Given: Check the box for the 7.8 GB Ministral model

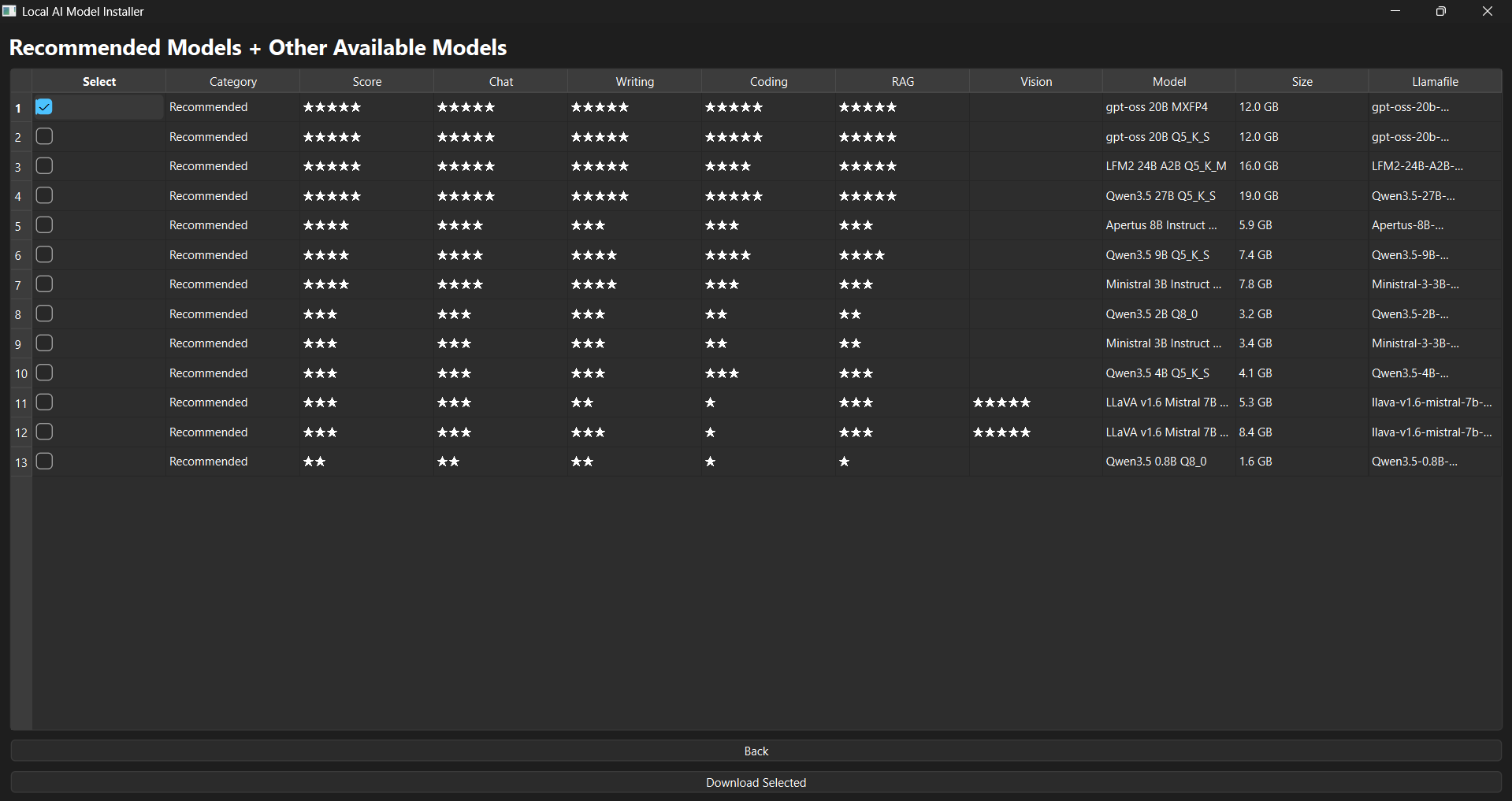Looking at the screenshot, I should click(x=44, y=284).
